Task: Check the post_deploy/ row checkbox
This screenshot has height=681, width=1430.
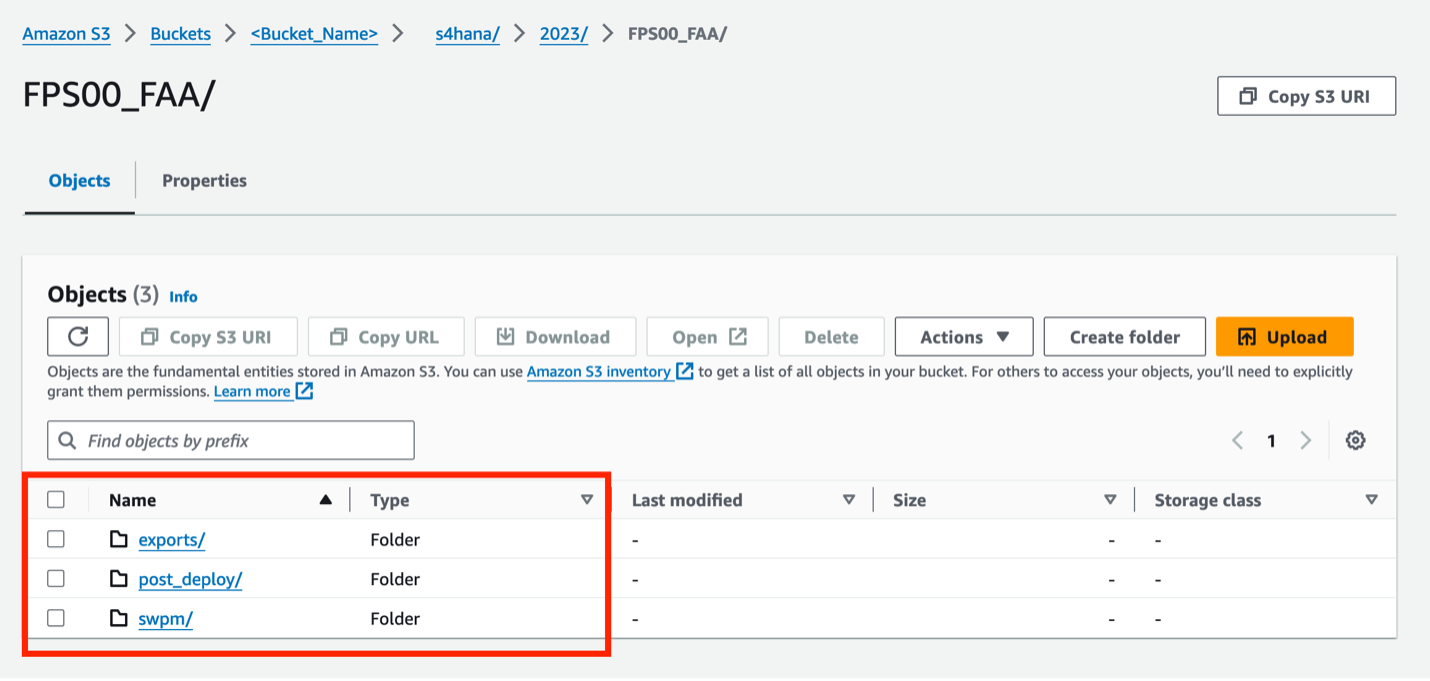Action: tap(56, 579)
